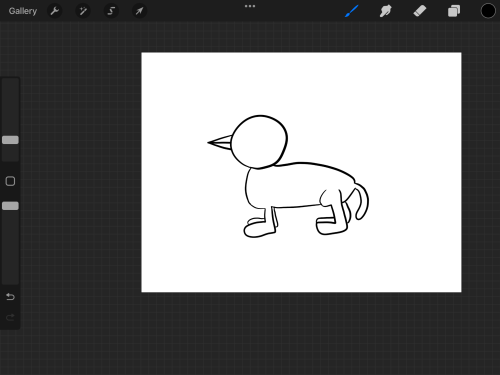Tap the three-dot options at top center
Viewport: 500px width, 375px height.
point(250,6)
